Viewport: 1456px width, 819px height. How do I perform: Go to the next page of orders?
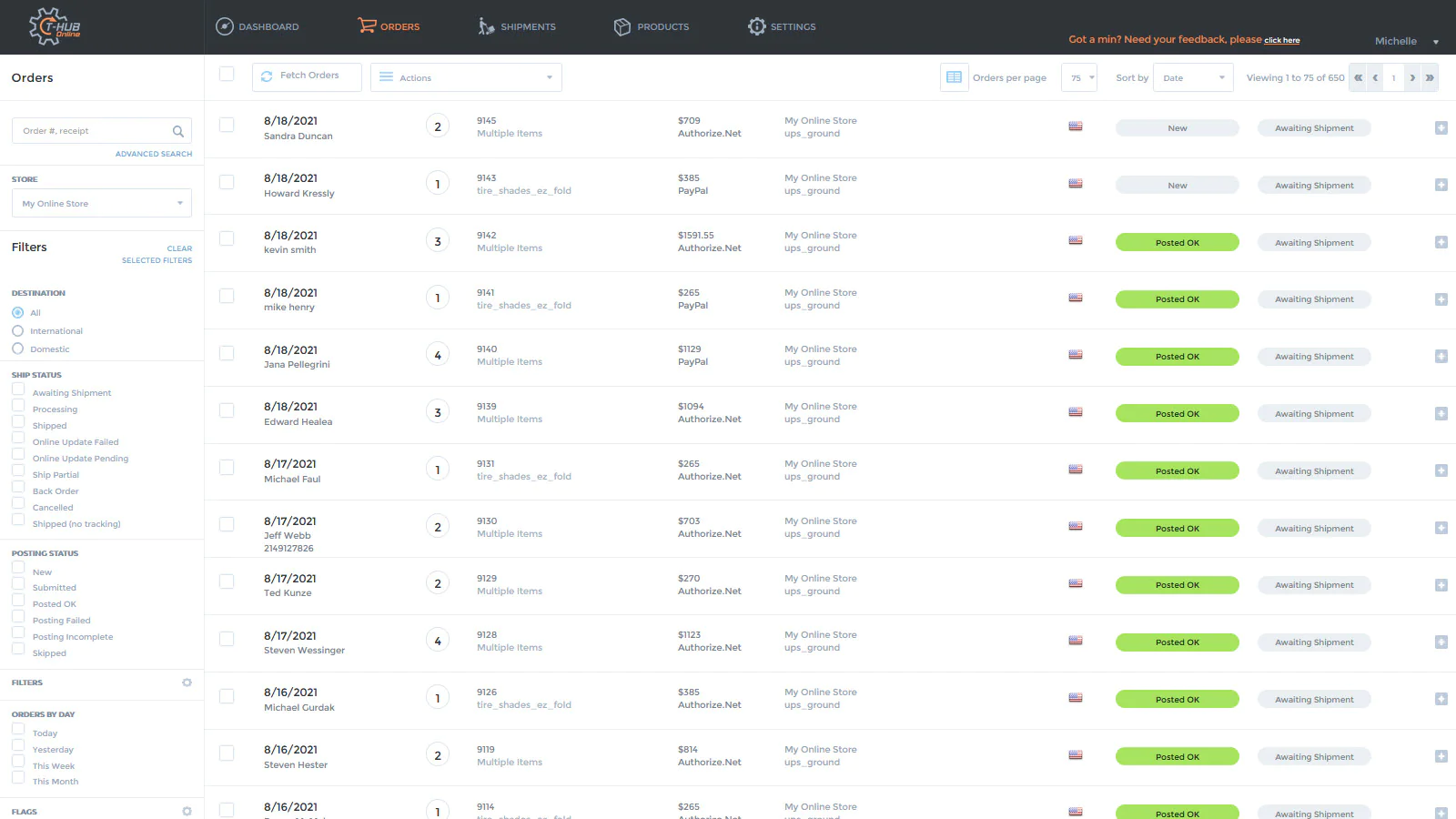tap(1412, 77)
